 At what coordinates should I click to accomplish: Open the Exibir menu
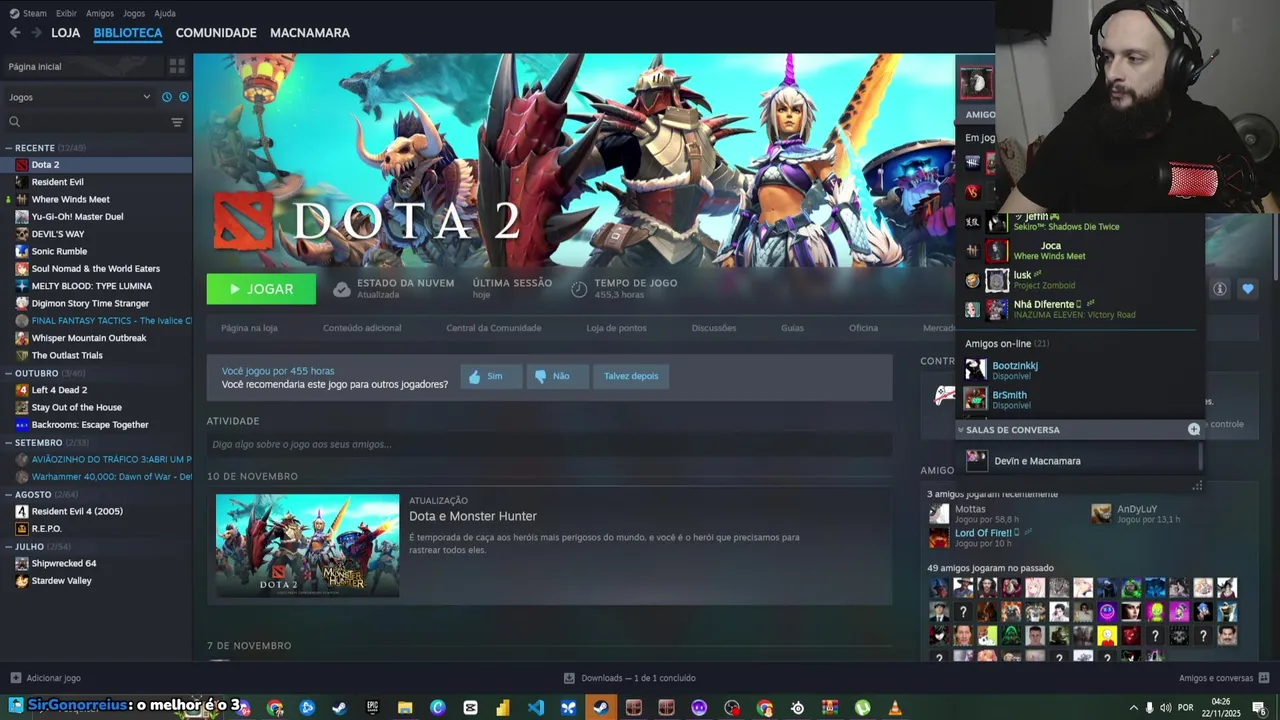pyautogui.click(x=66, y=13)
